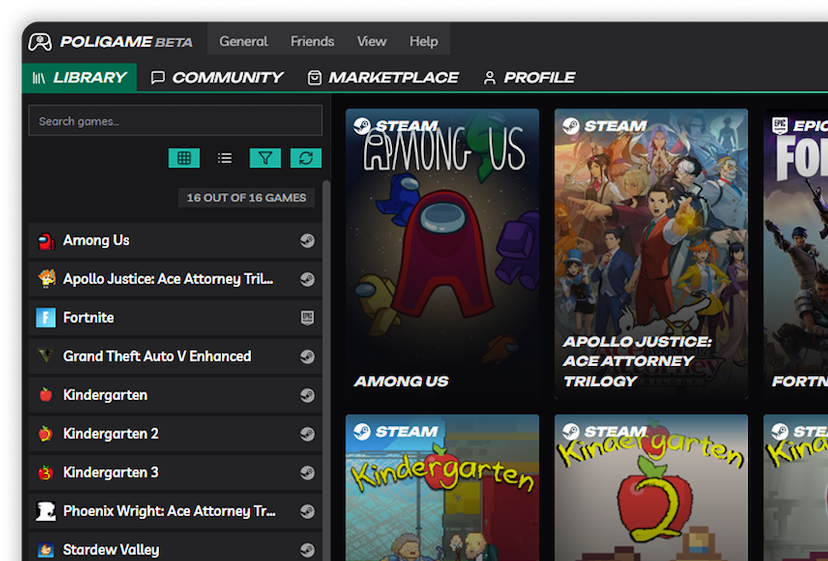Click the Kindergarten 2 apple icon
828x561 pixels.
coord(46,434)
